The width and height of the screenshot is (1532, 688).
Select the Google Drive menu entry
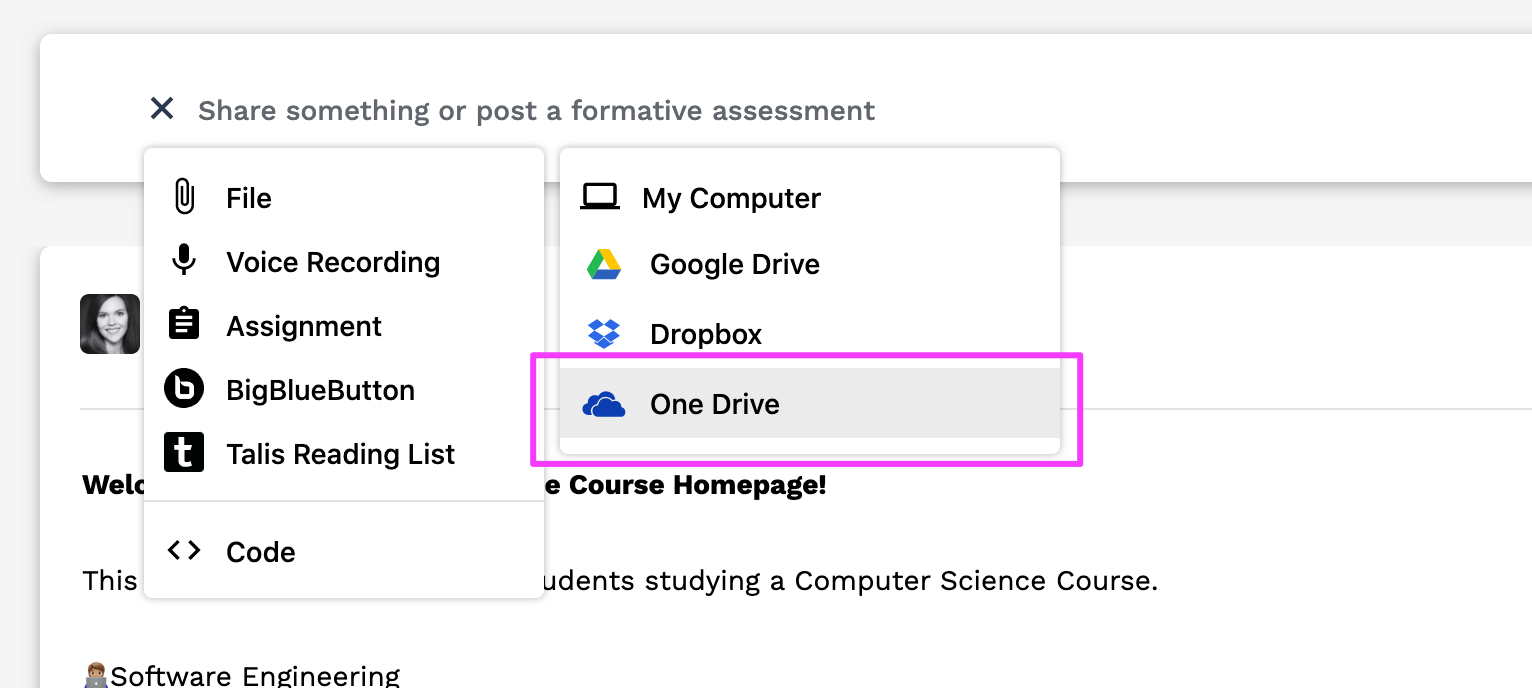(809, 265)
